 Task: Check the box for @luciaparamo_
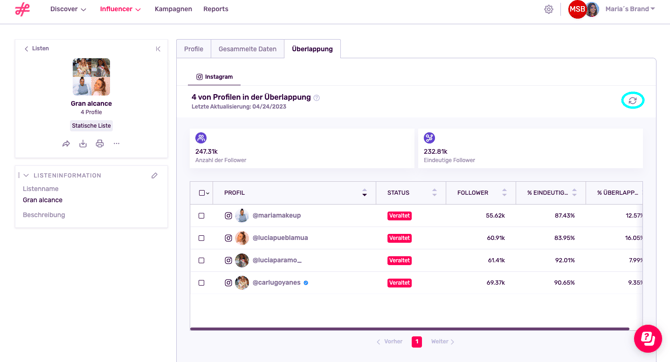point(201,260)
